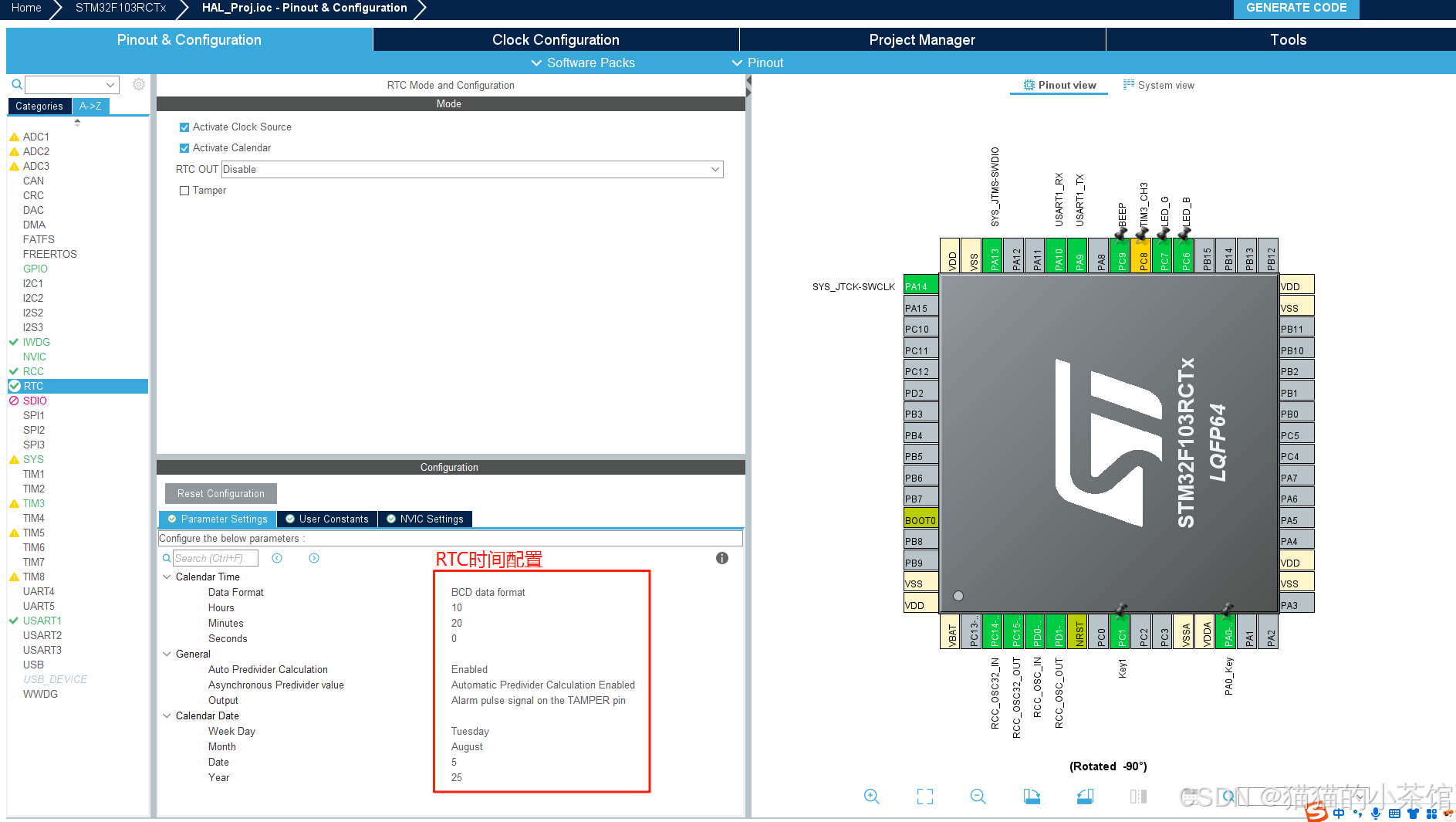Select the Parameter Settings tab
This screenshot has width=1456, height=822.
coord(217,519)
